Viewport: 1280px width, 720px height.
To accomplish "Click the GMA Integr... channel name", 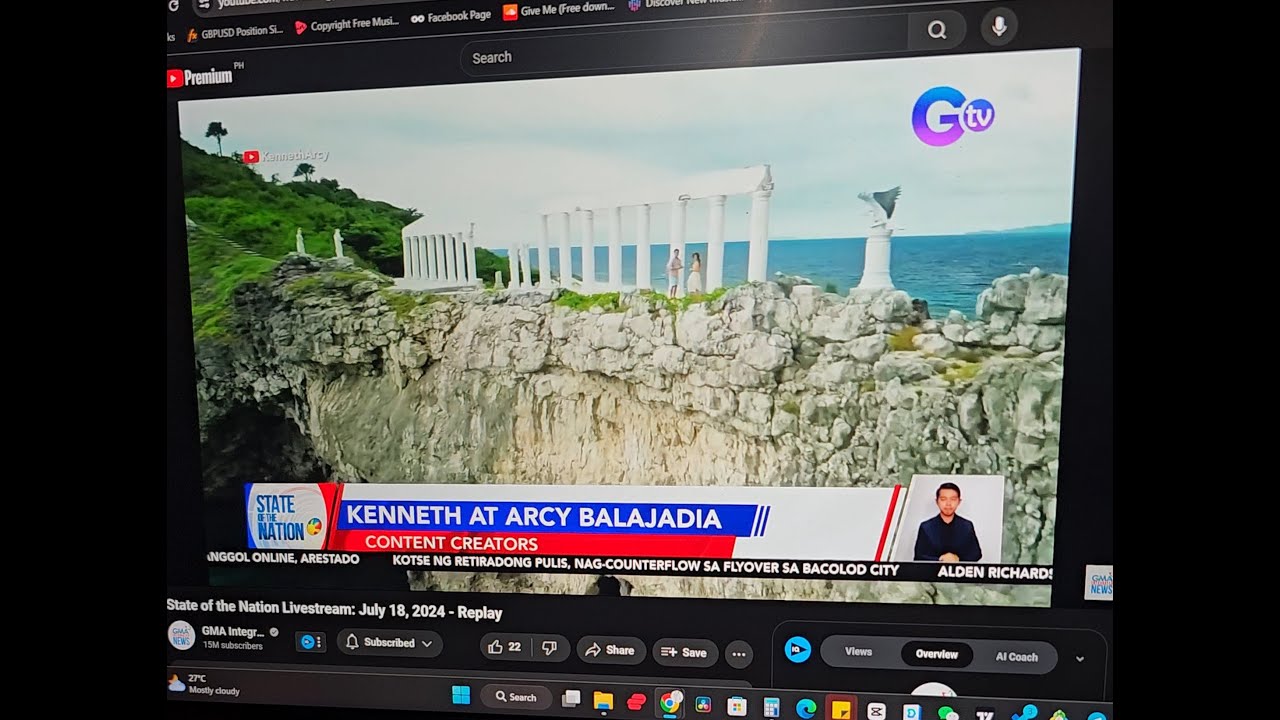I will [232, 632].
